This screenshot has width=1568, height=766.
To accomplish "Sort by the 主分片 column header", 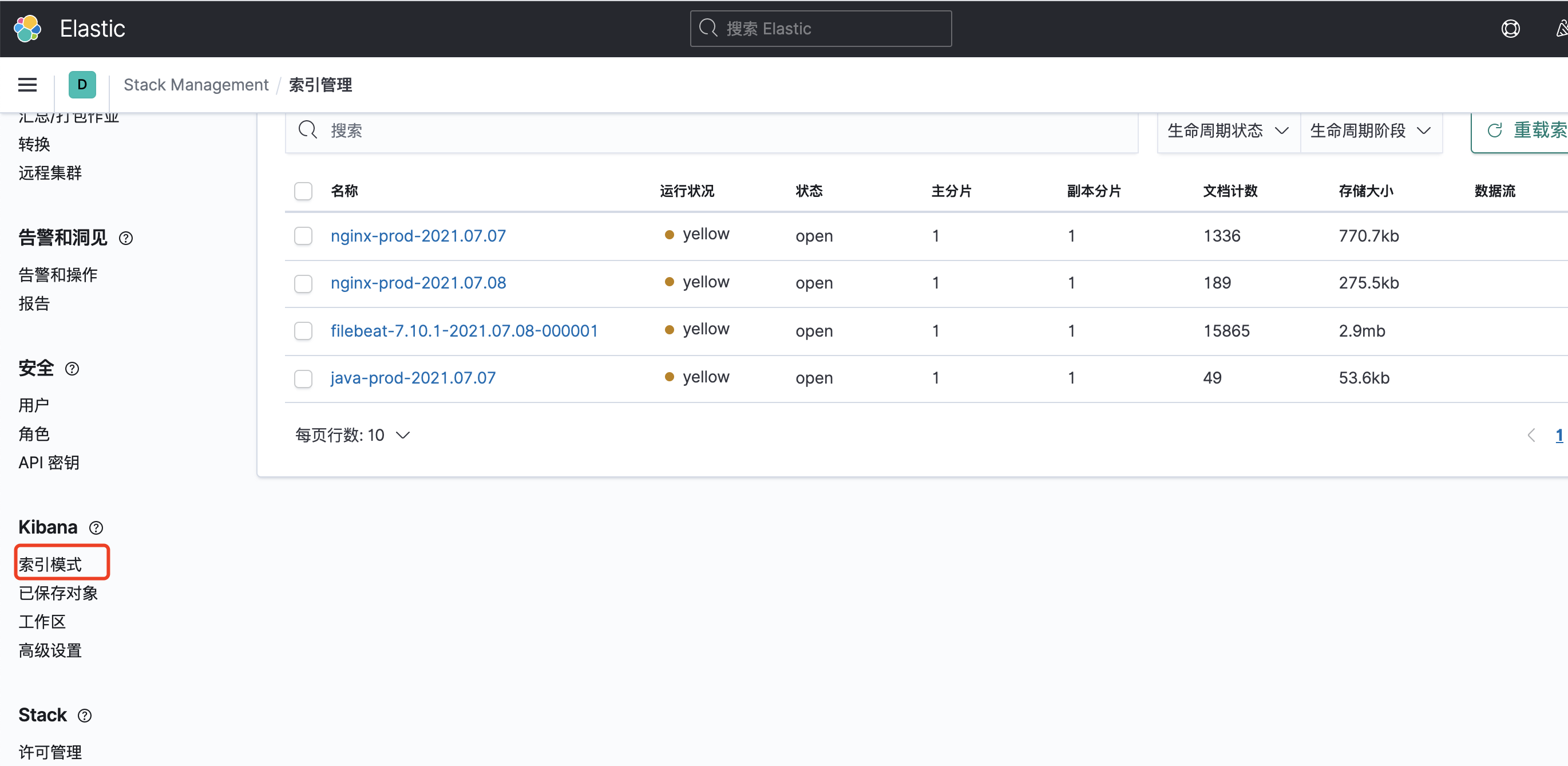I will point(952,191).
